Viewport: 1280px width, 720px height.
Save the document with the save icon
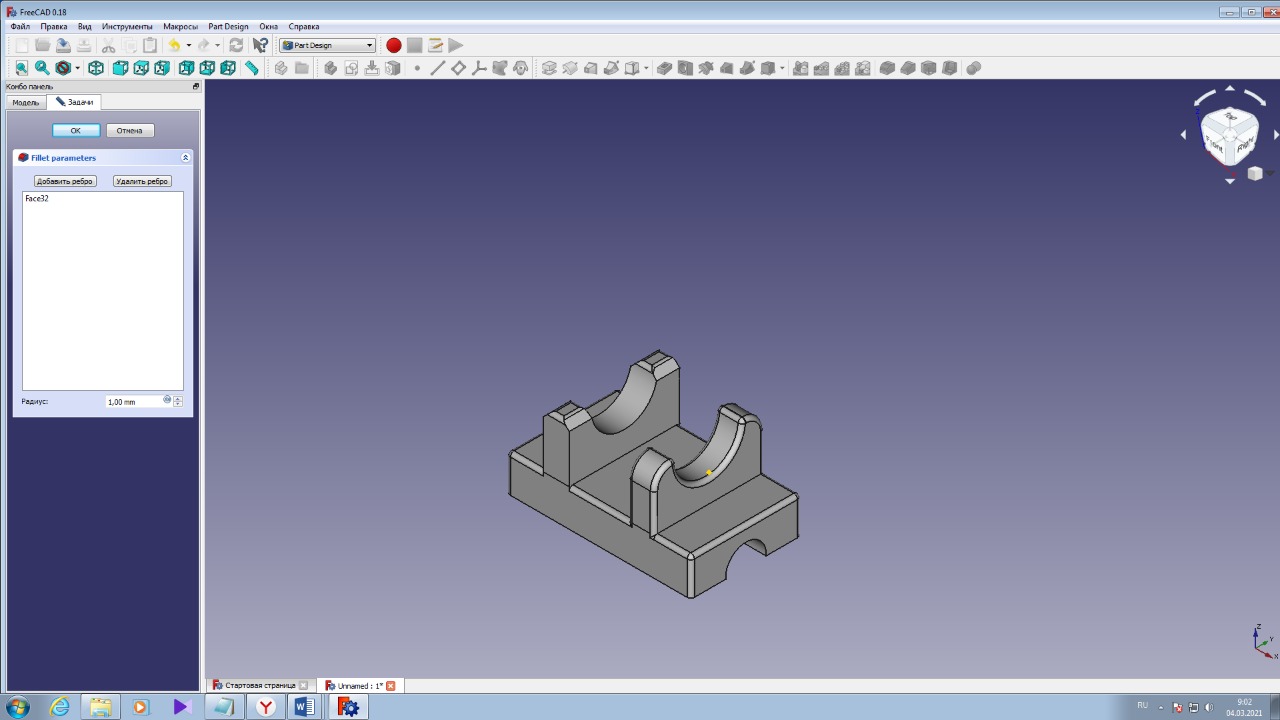[x=63, y=45]
